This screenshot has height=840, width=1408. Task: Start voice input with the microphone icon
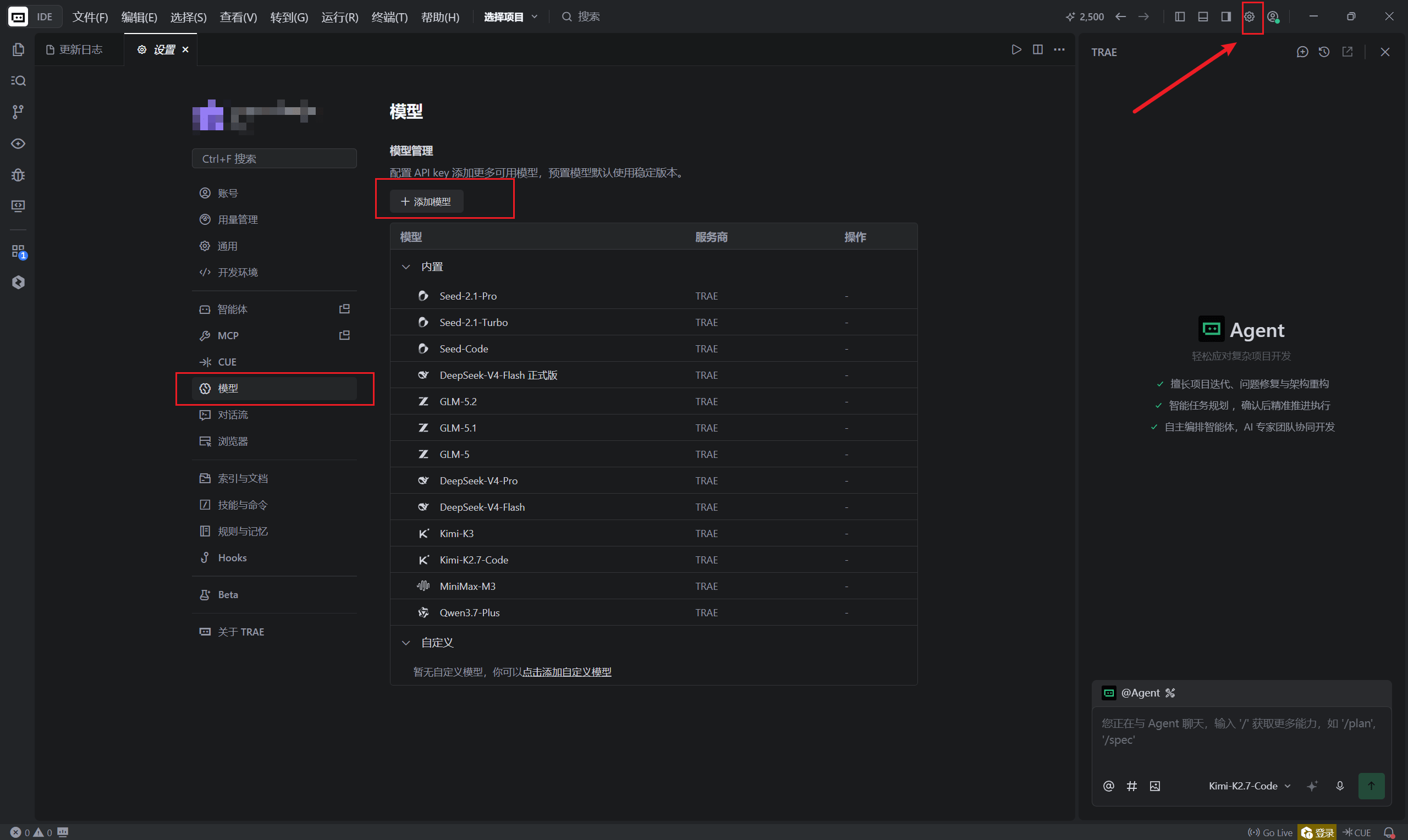coord(1340,786)
